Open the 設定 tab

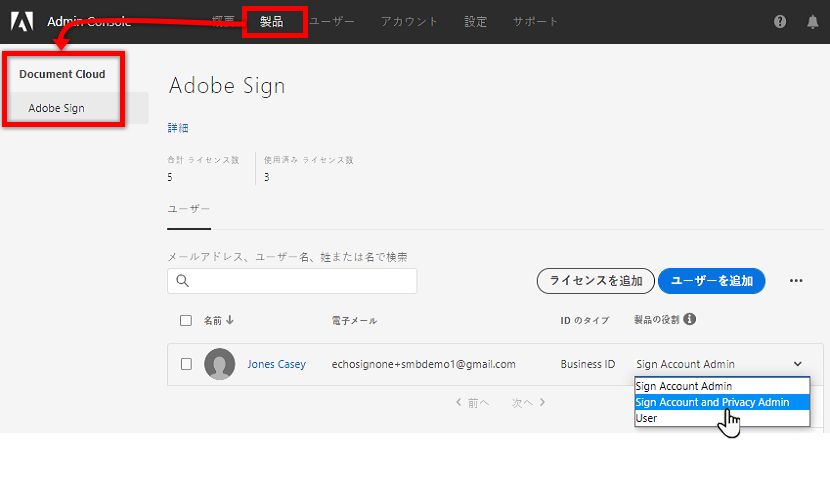(x=475, y=22)
